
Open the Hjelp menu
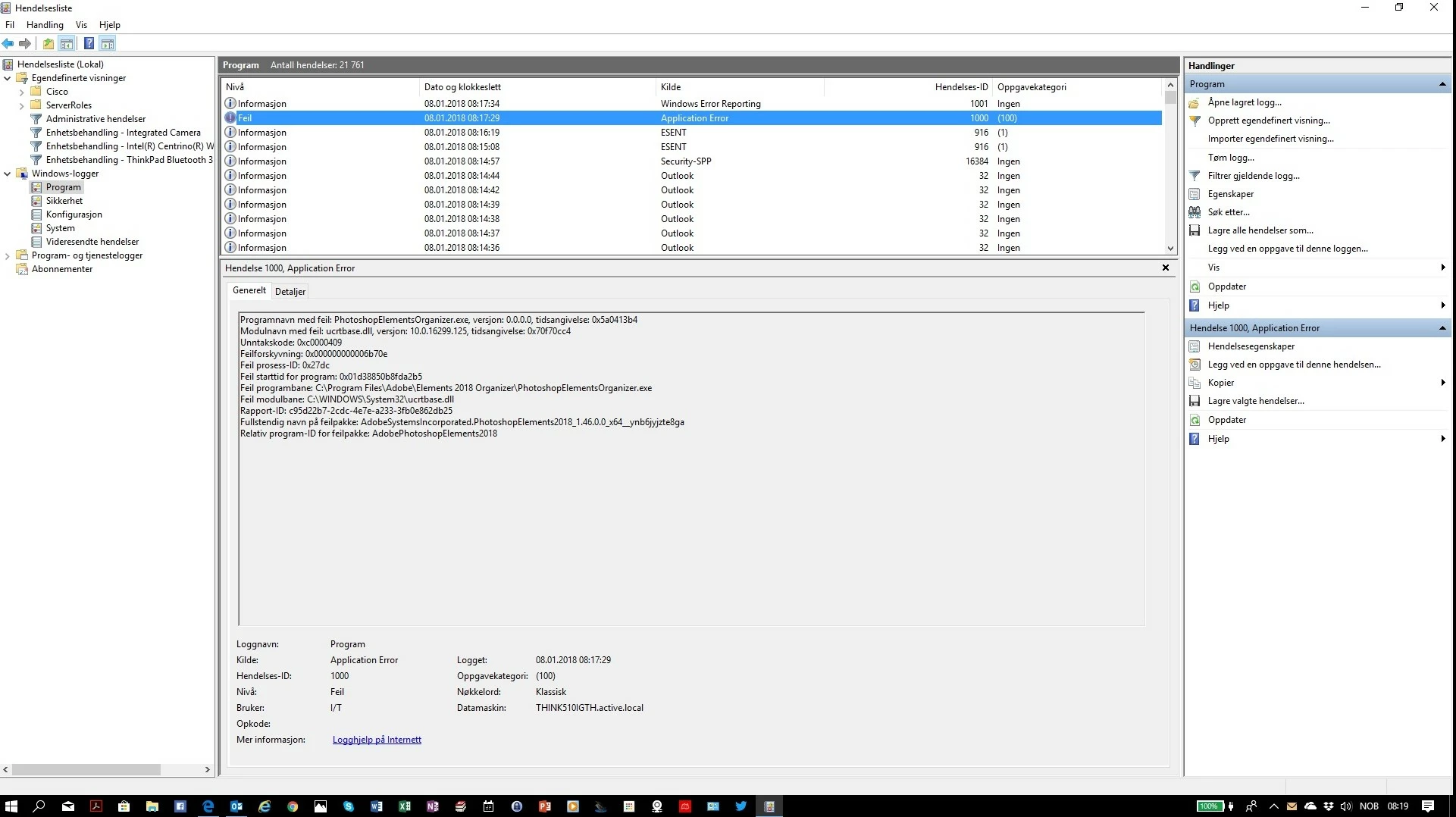point(110,25)
